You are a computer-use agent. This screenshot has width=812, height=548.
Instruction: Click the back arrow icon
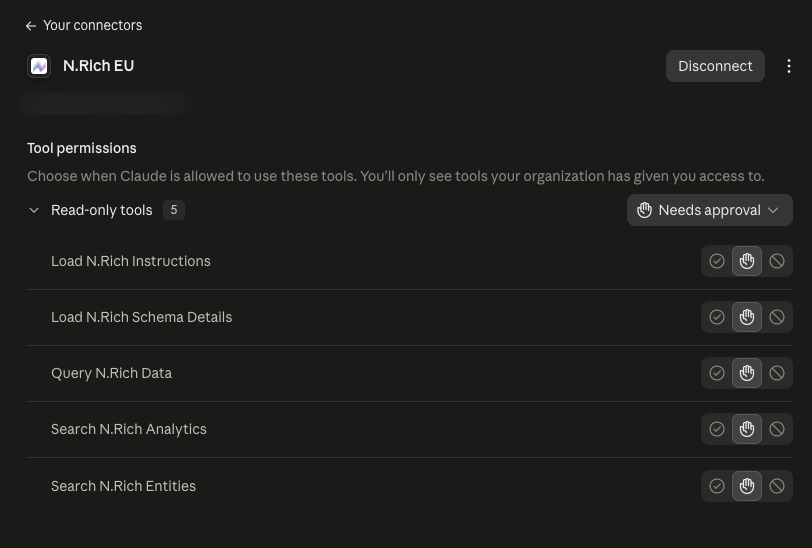click(x=31, y=26)
